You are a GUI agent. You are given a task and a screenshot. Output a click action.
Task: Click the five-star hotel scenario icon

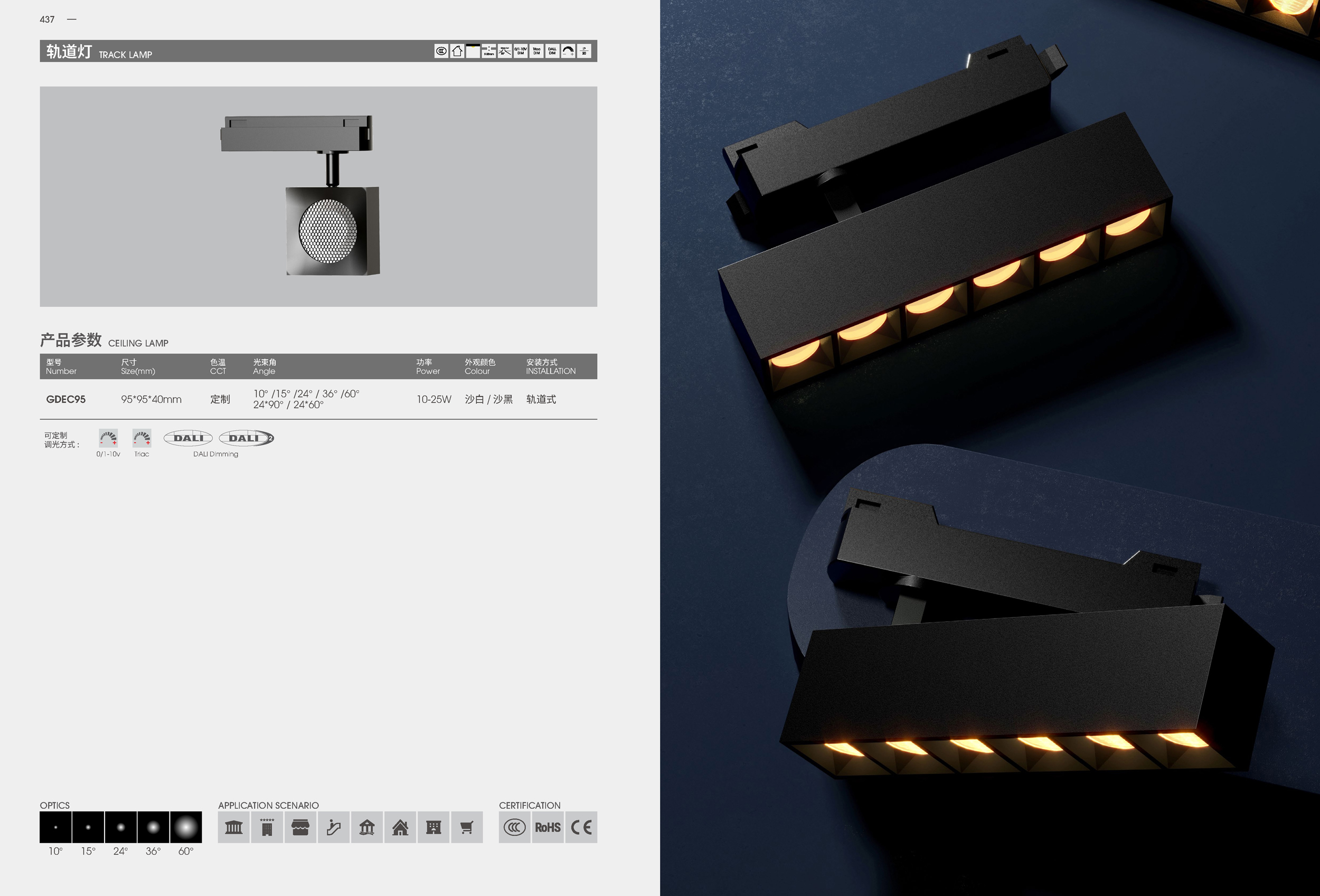coord(267,827)
